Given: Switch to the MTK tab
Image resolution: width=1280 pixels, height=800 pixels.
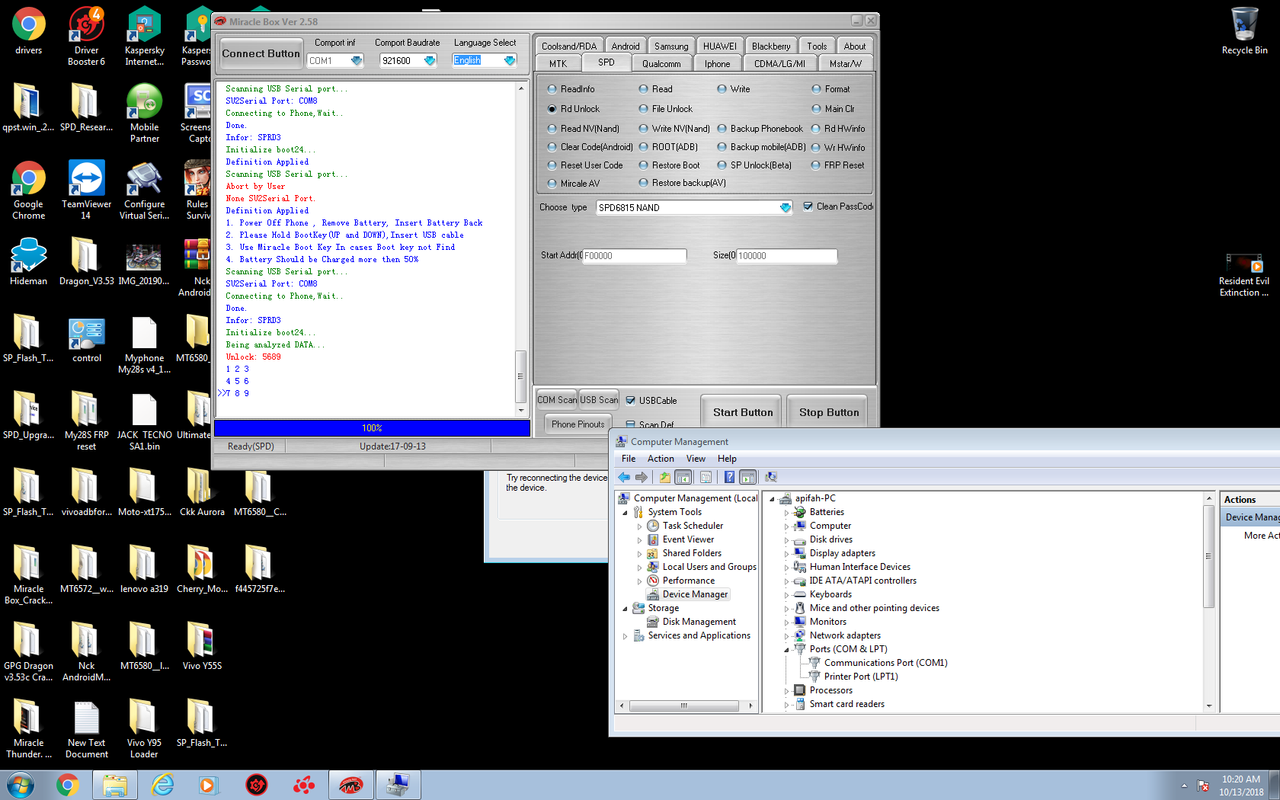Looking at the screenshot, I should tap(558, 63).
